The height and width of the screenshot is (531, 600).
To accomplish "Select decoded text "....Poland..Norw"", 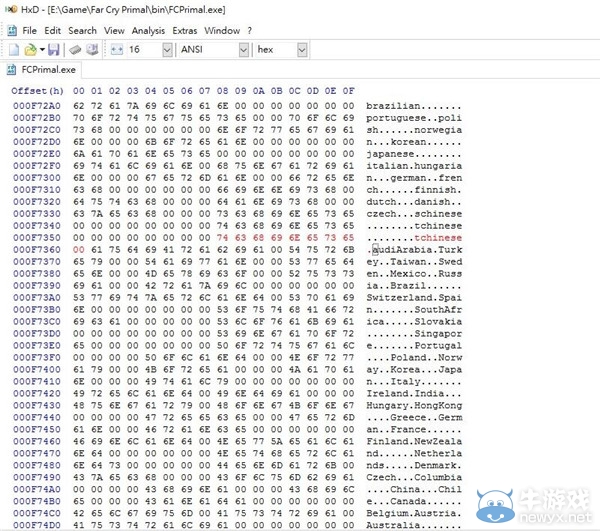I will [414, 358].
